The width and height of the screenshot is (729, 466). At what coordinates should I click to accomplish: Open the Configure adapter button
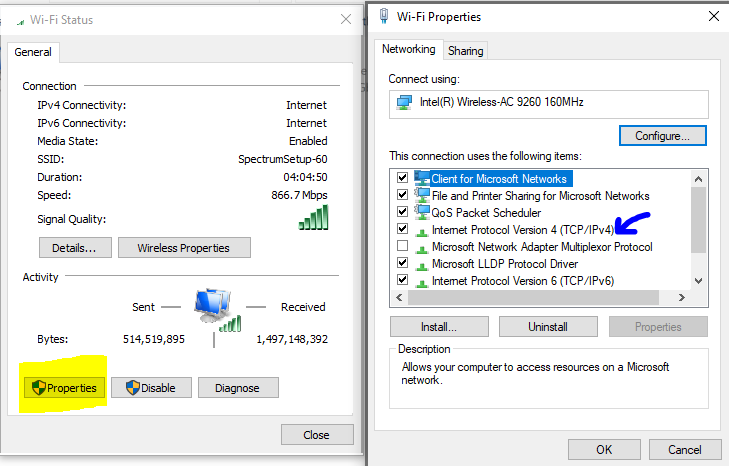click(663, 135)
